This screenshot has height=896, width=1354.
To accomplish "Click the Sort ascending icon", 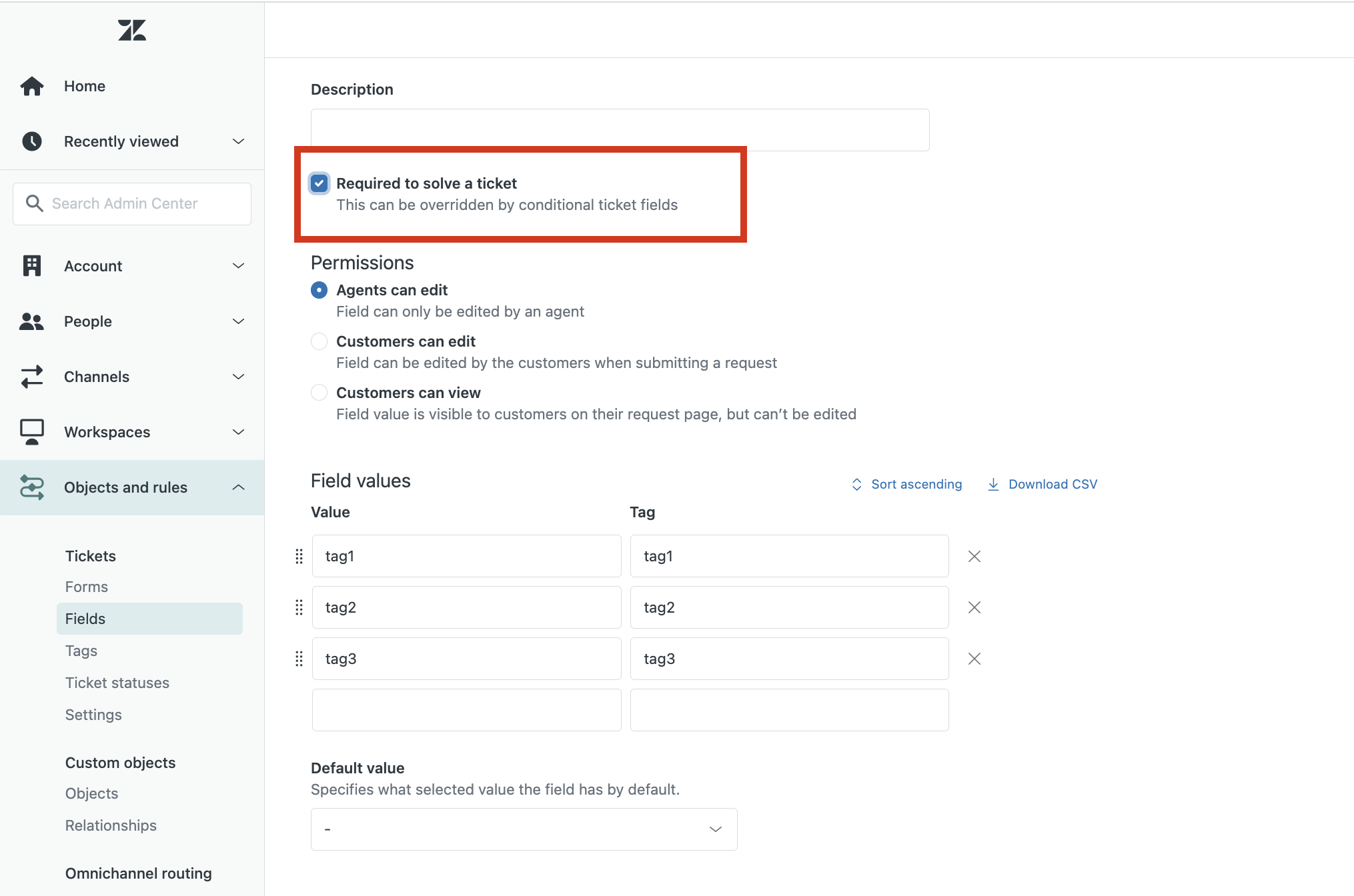I will pos(857,484).
